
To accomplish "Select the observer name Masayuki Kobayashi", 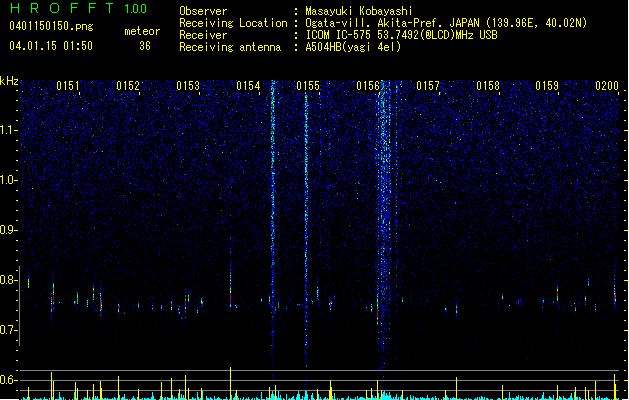I will [359, 11].
